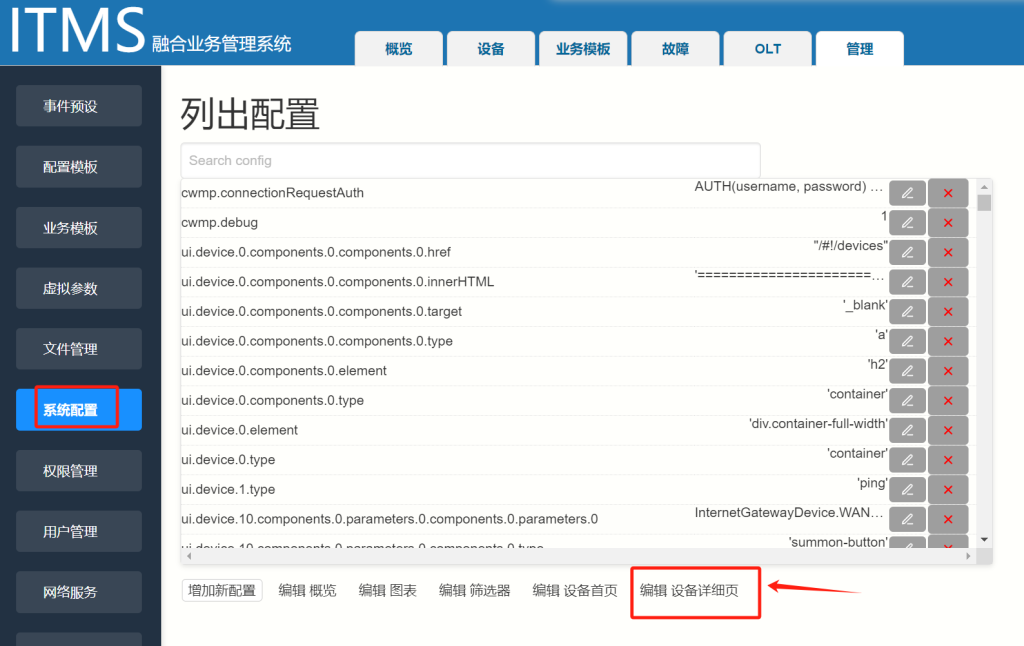Viewport: 1024px width, 646px height.
Task: Select 系统配置 in the sidebar
Action: tap(79, 410)
